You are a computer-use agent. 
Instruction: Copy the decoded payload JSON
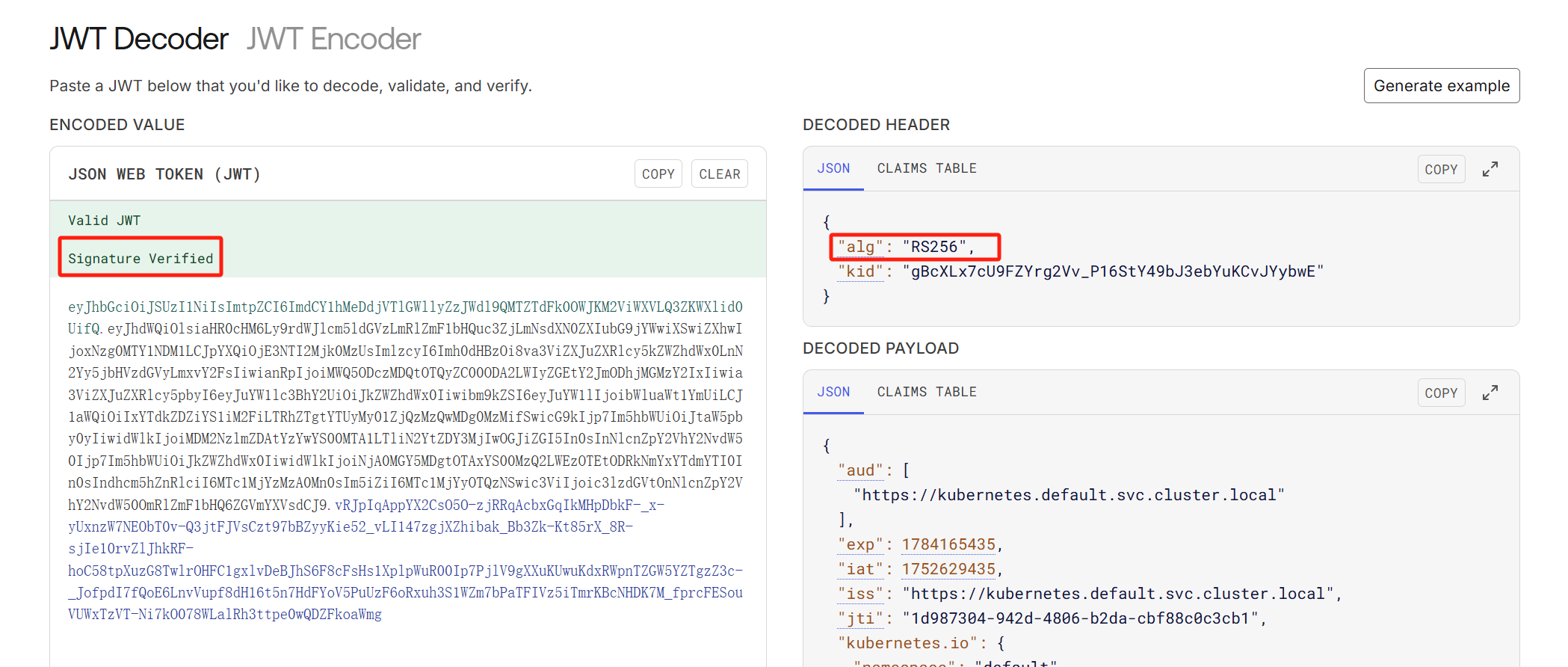point(1440,393)
